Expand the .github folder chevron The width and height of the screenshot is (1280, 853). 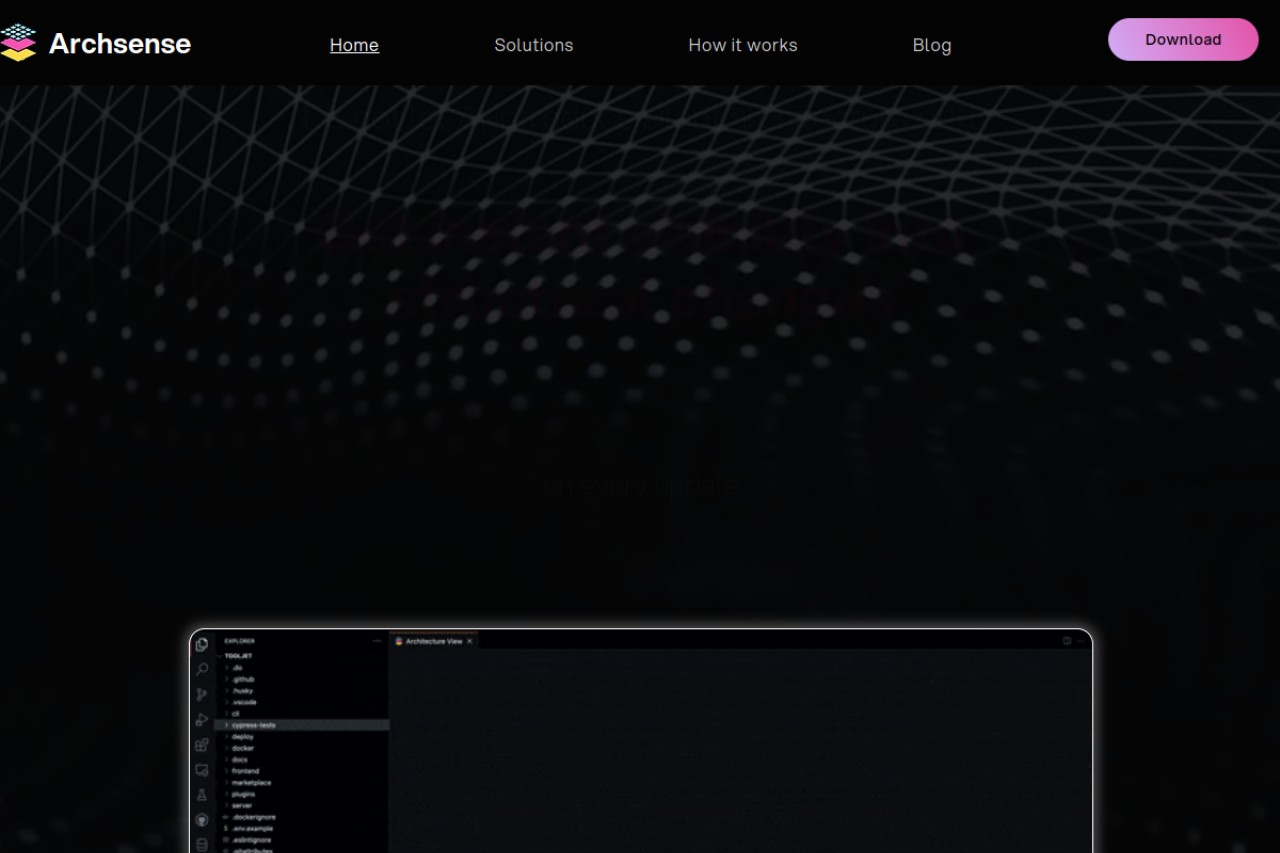(227, 679)
